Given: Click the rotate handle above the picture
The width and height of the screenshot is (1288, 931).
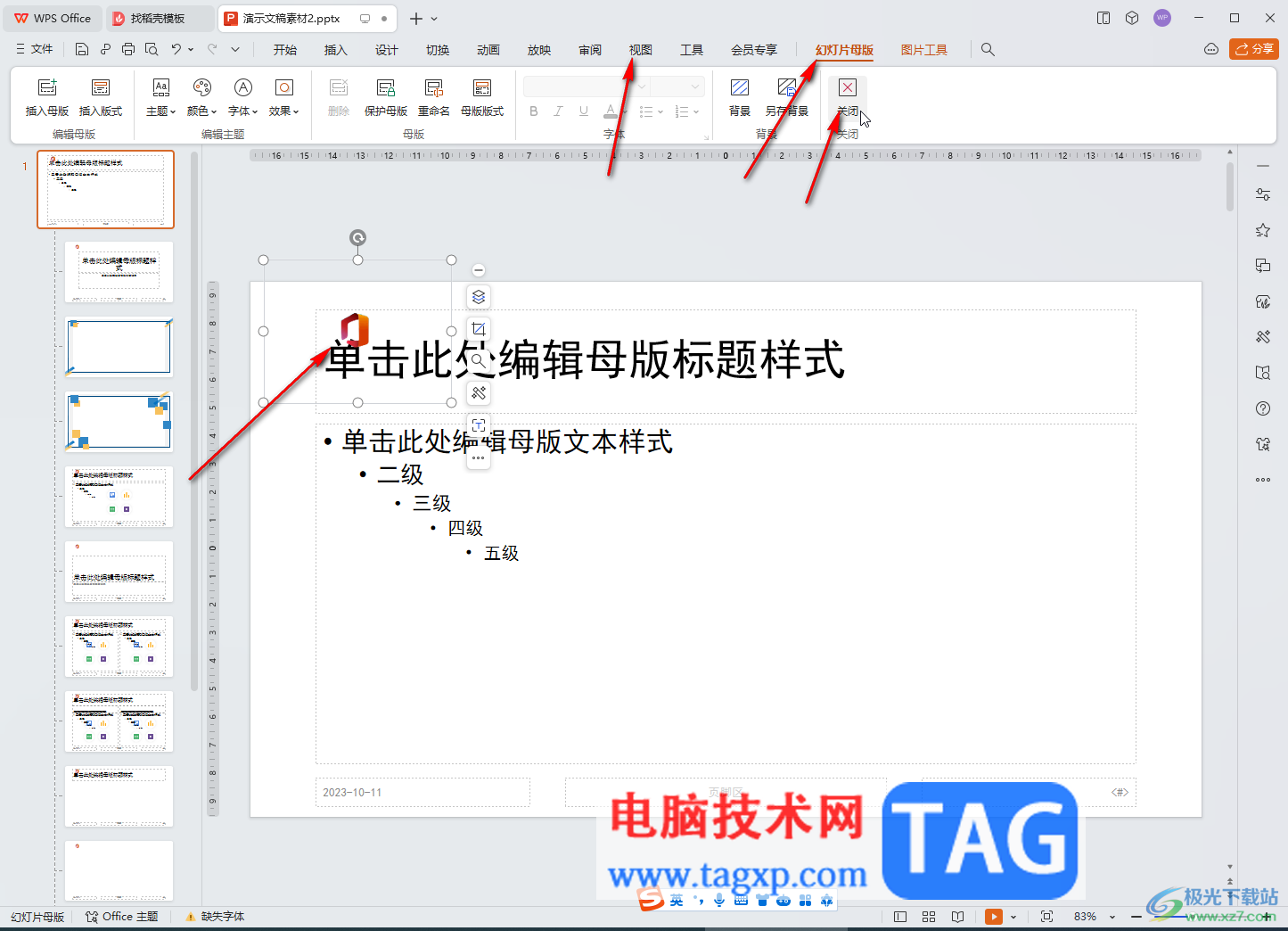Looking at the screenshot, I should pos(357,237).
